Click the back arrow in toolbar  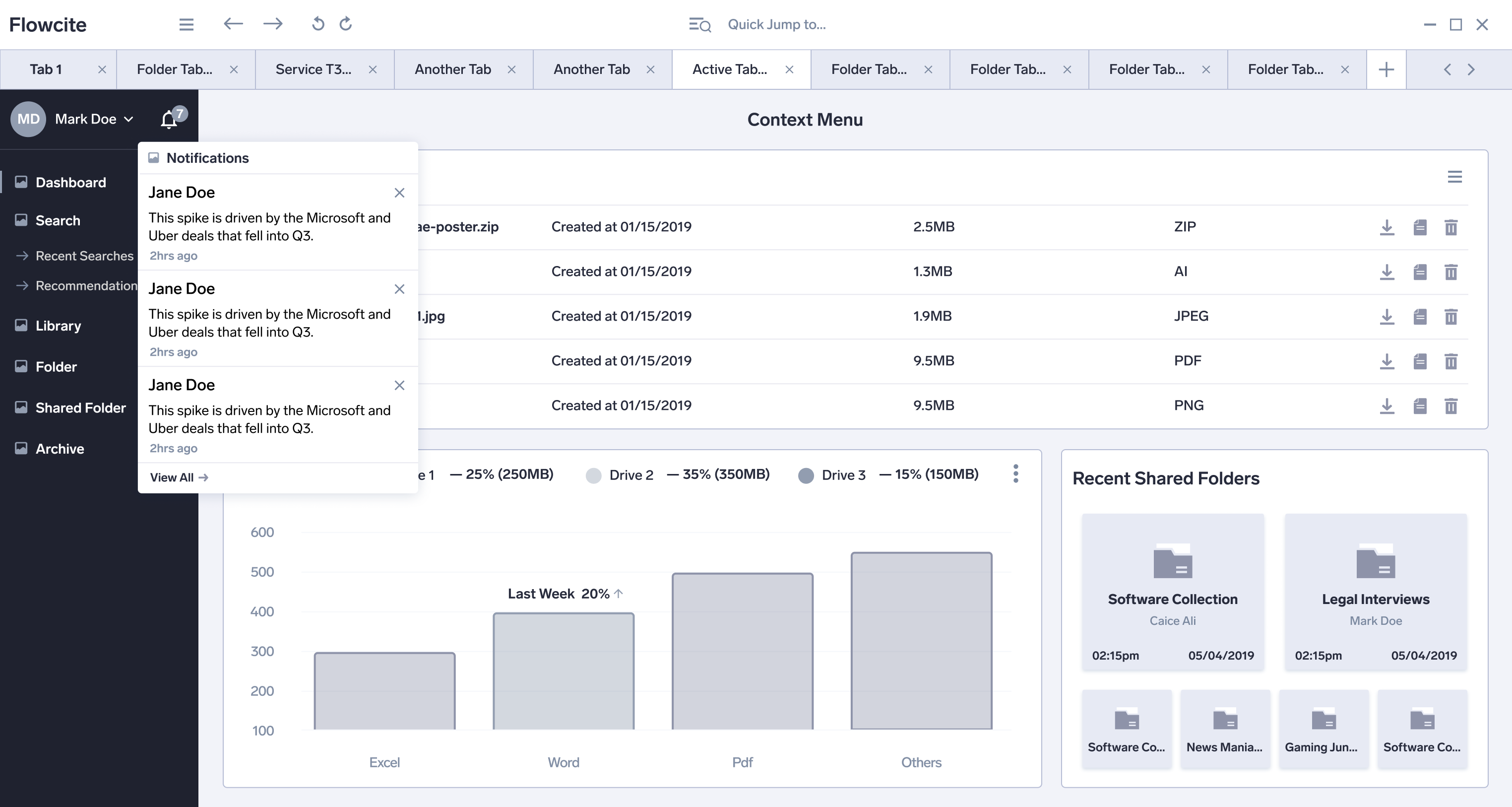[x=233, y=24]
